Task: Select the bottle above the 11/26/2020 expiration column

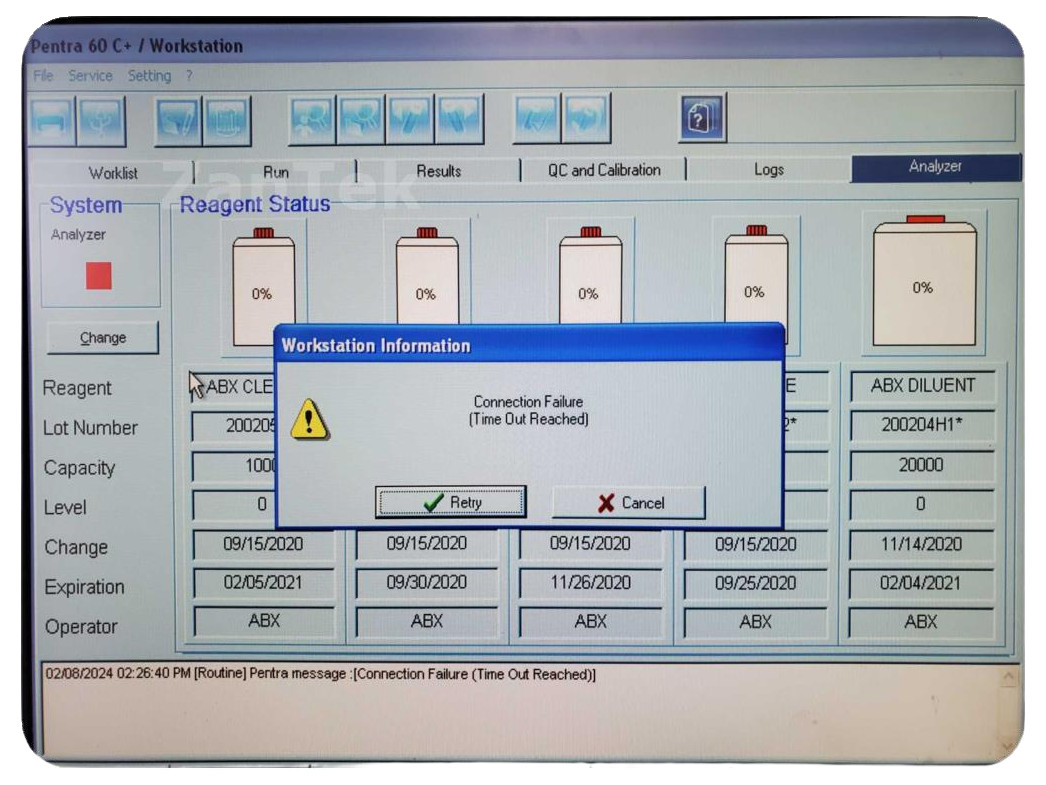Action: (x=590, y=276)
